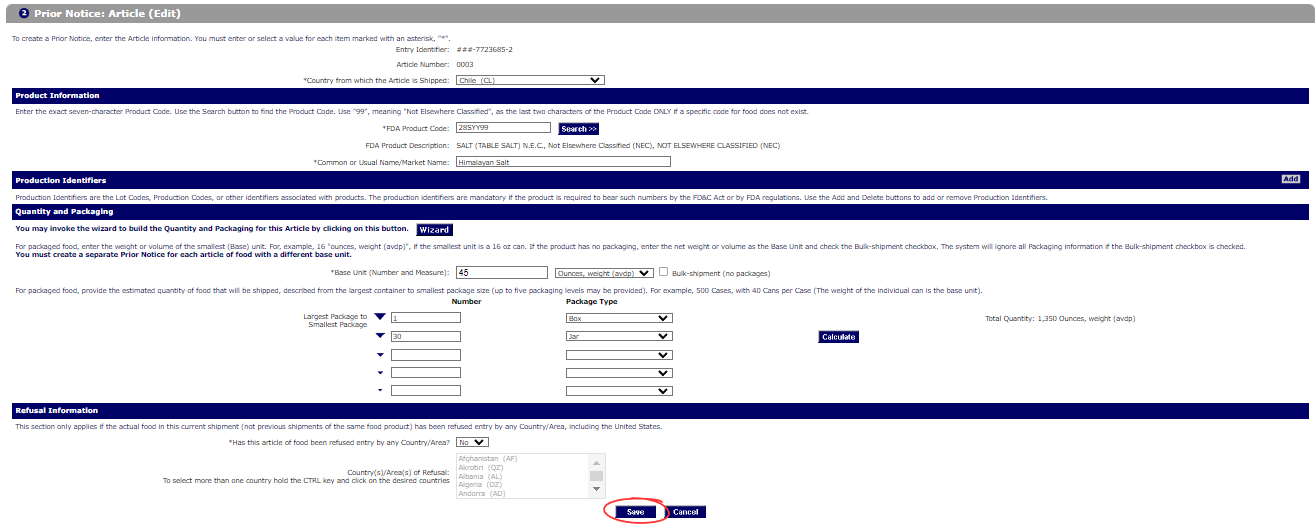Click the Search >> button for product code
The height and width of the screenshot is (524, 1316).
coord(578,129)
